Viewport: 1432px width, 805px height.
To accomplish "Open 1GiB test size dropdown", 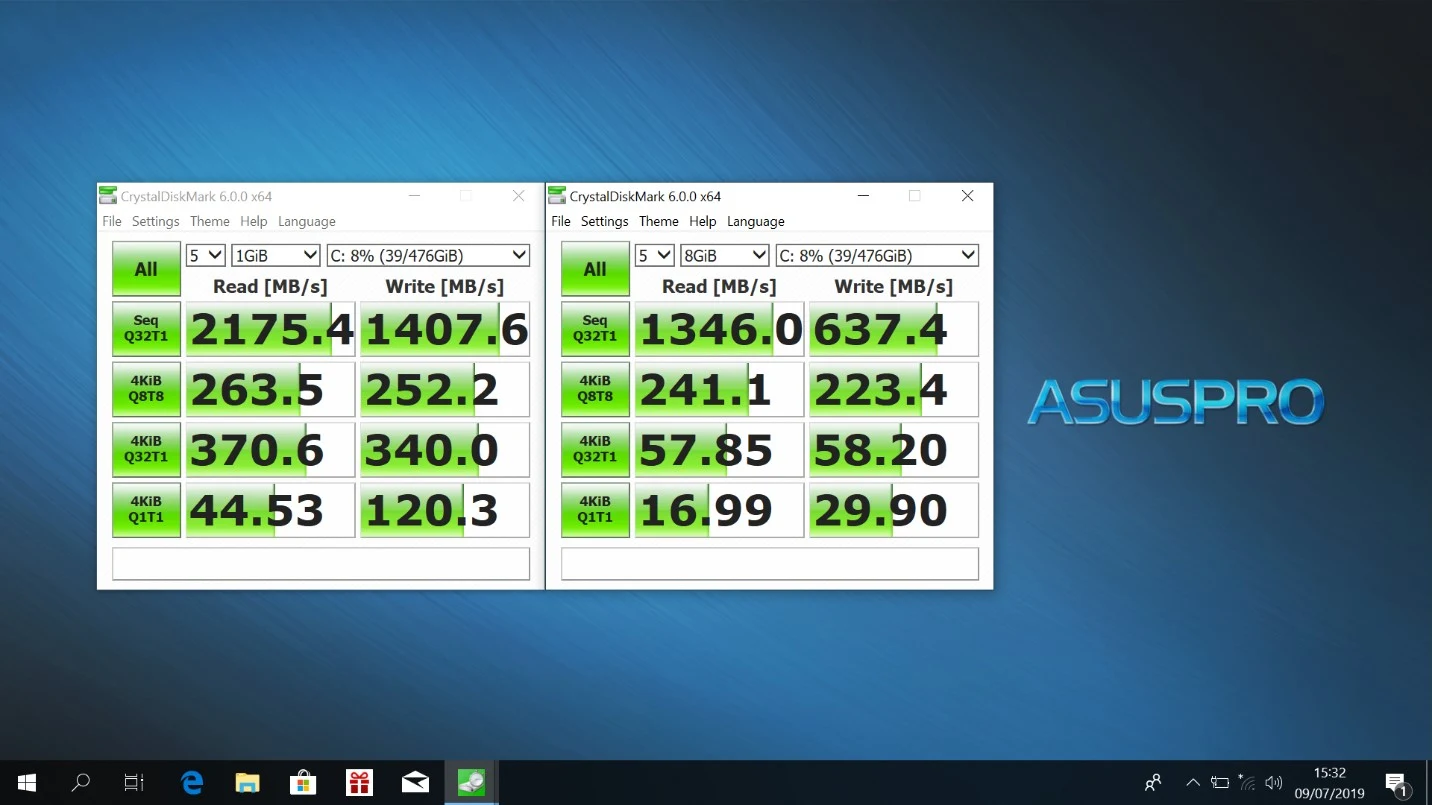I will (x=275, y=255).
